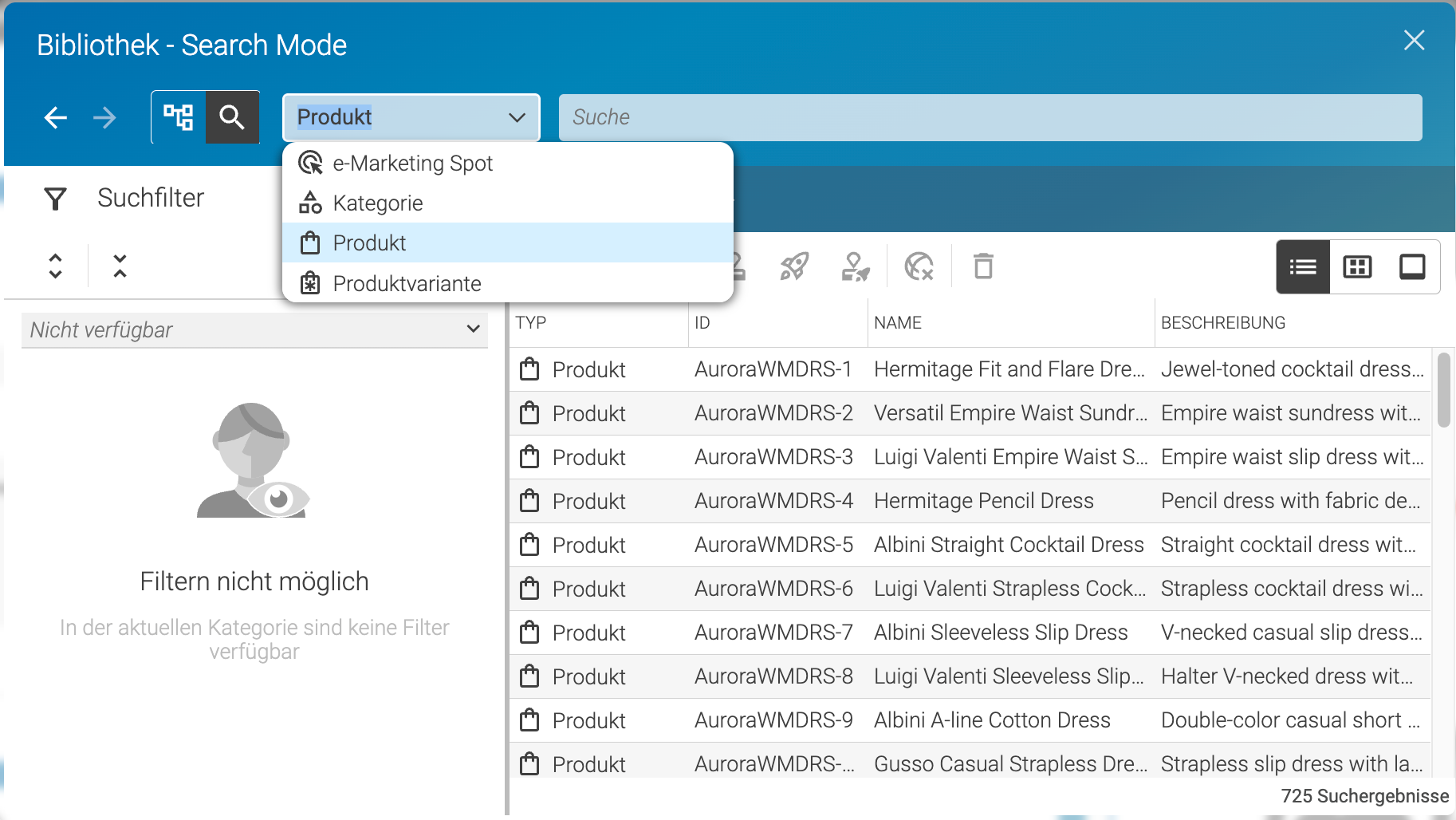Open the Produkt type dropdown
Image resolution: width=1456 pixels, height=820 pixels.
pos(411,117)
